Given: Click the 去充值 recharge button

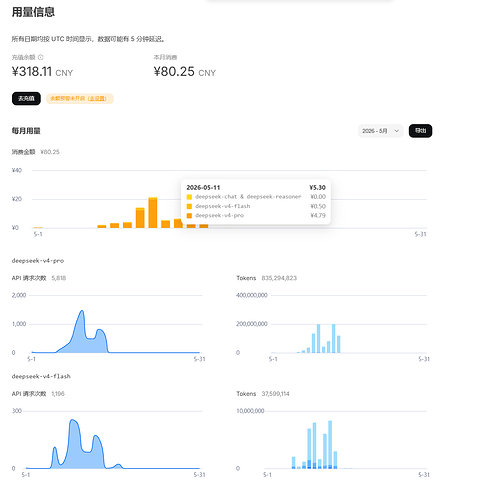Looking at the screenshot, I should (x=26, y=99).
